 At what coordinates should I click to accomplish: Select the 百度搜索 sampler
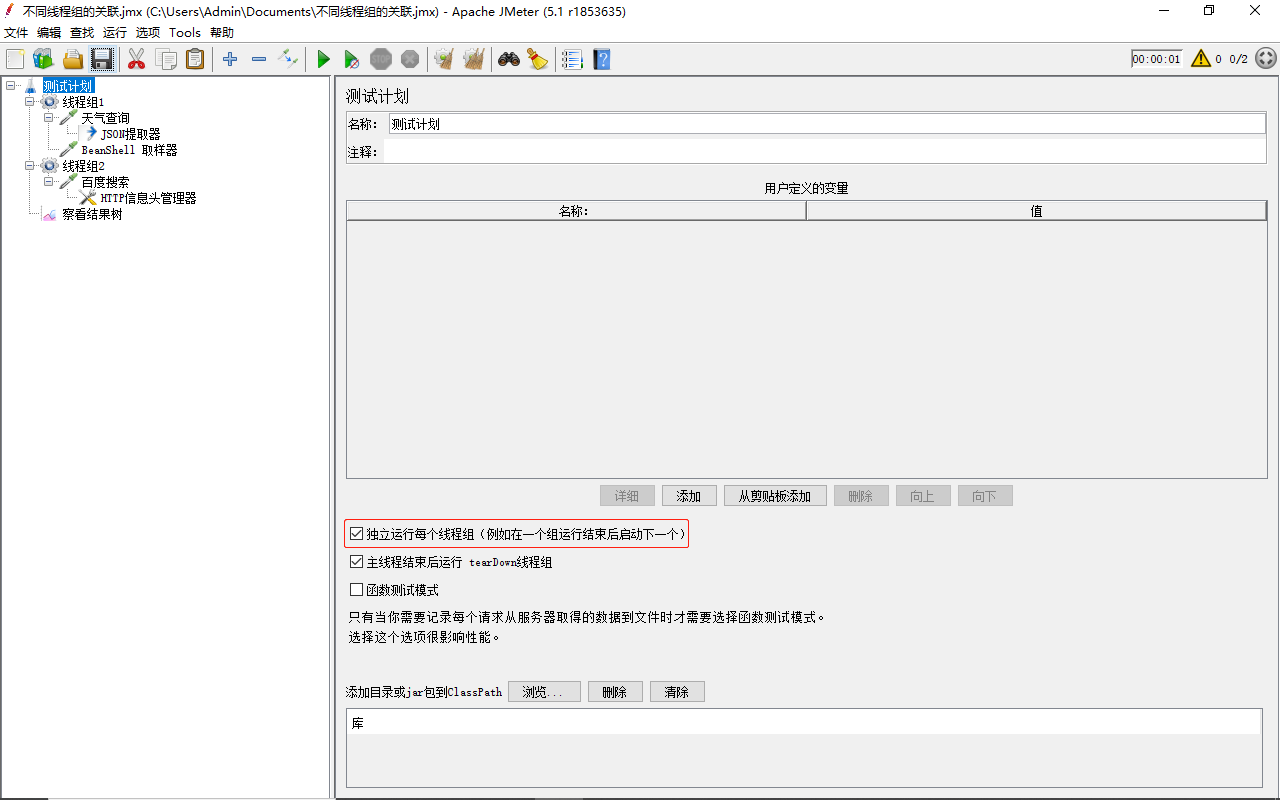(x=105, y=182)
